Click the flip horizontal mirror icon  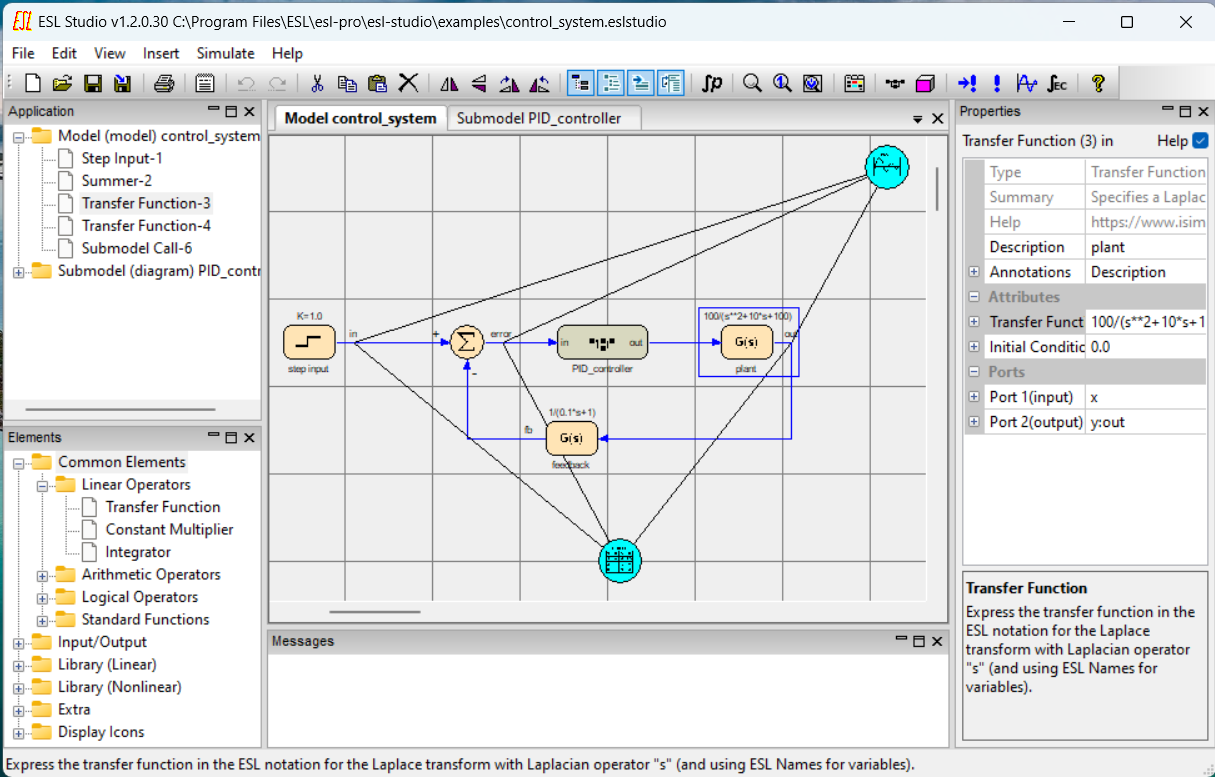pos(449,84)
